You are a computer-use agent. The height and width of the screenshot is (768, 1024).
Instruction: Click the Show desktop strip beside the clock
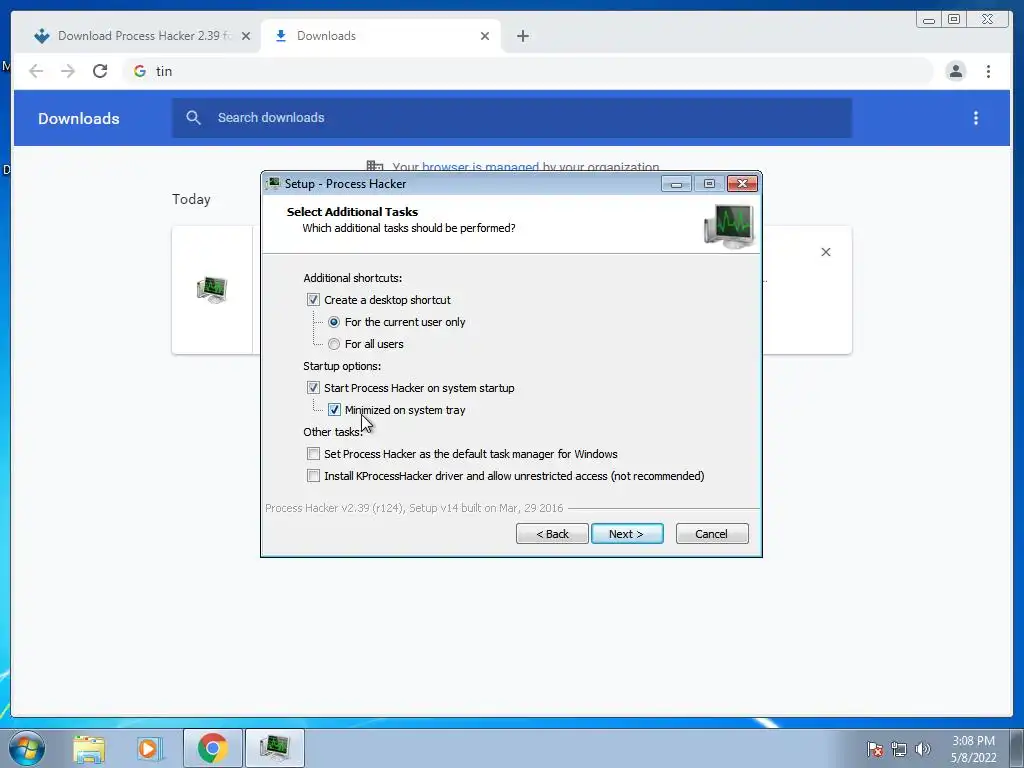pos(1017,748)
